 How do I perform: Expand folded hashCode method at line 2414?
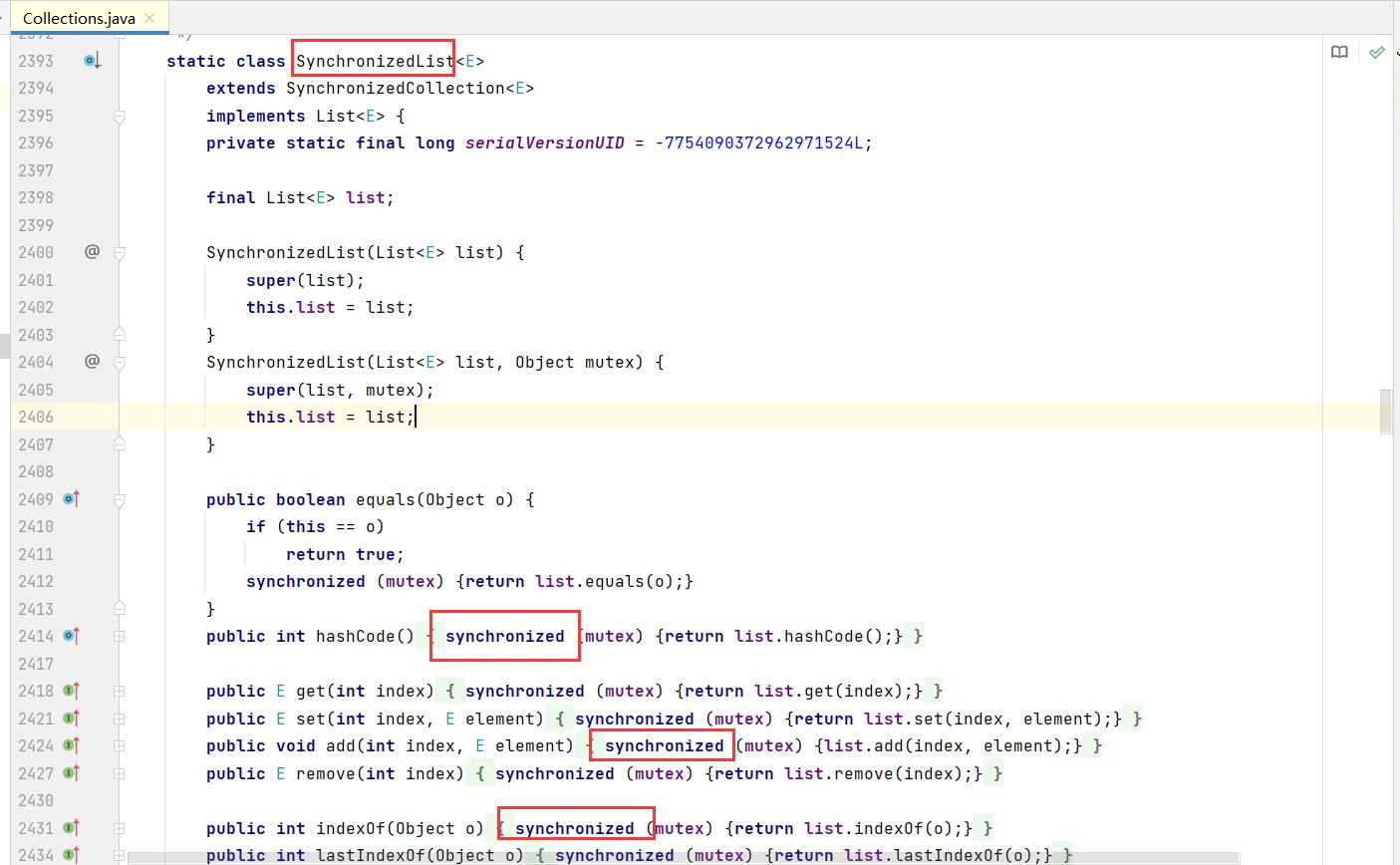pyautogui.click(x=119, y=636)
